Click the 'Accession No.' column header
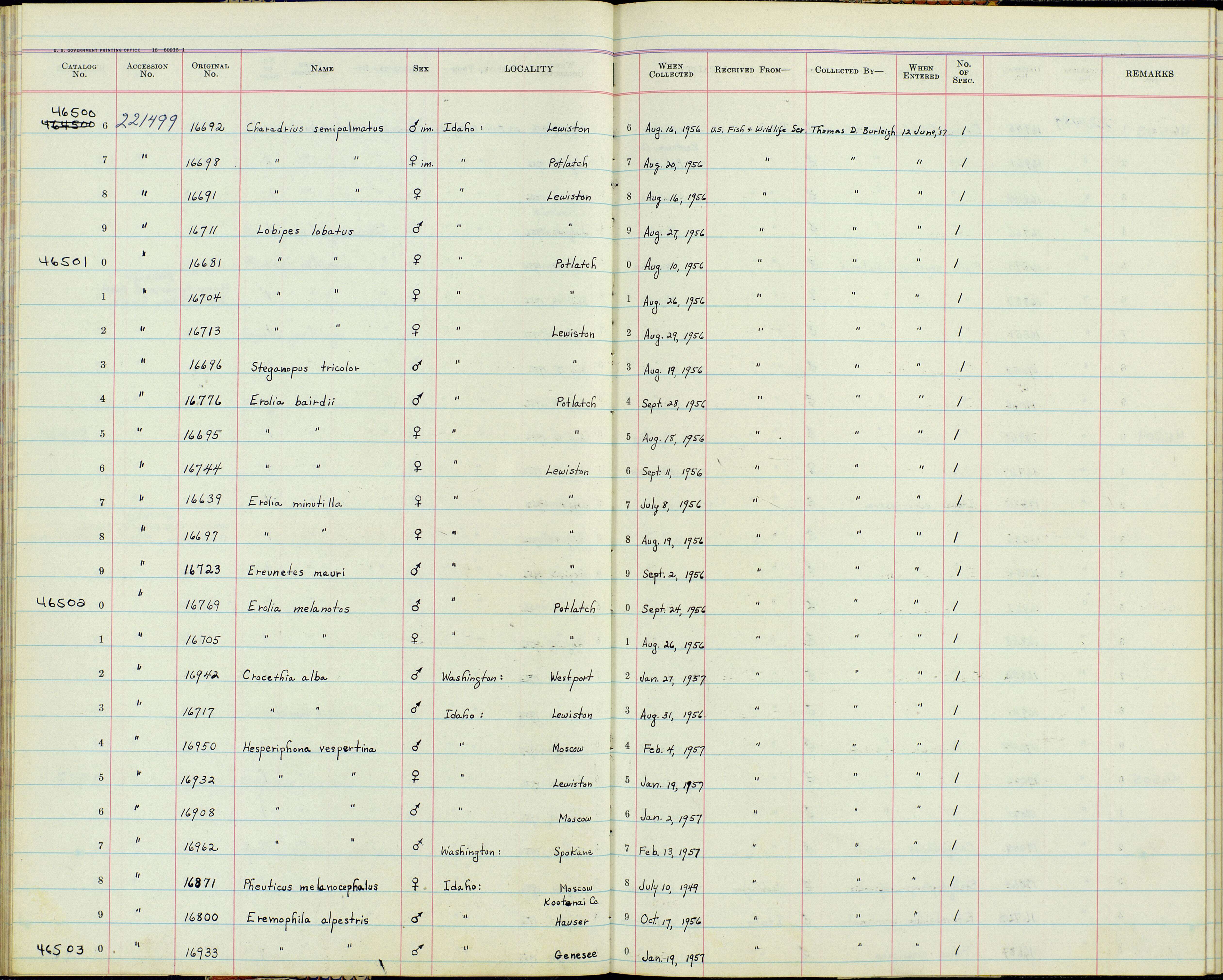Viewport: 1223px width, 980px height. pos(147,70)
